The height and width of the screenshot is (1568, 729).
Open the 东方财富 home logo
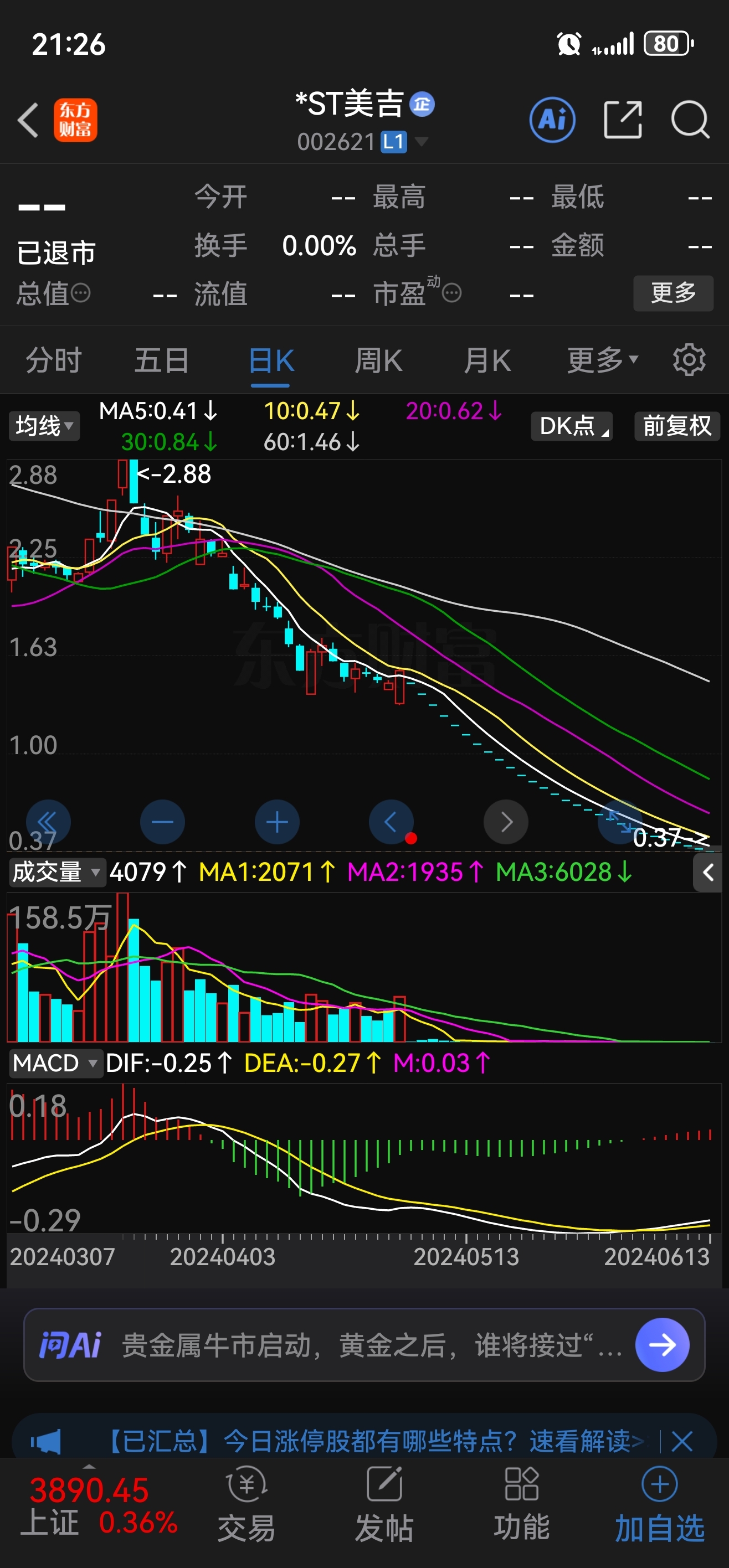[x=75, y=120]
